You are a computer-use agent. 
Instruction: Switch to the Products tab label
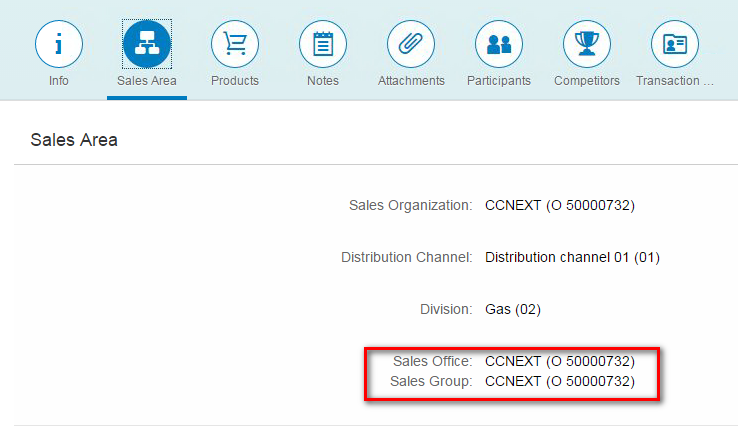point(235,81)
